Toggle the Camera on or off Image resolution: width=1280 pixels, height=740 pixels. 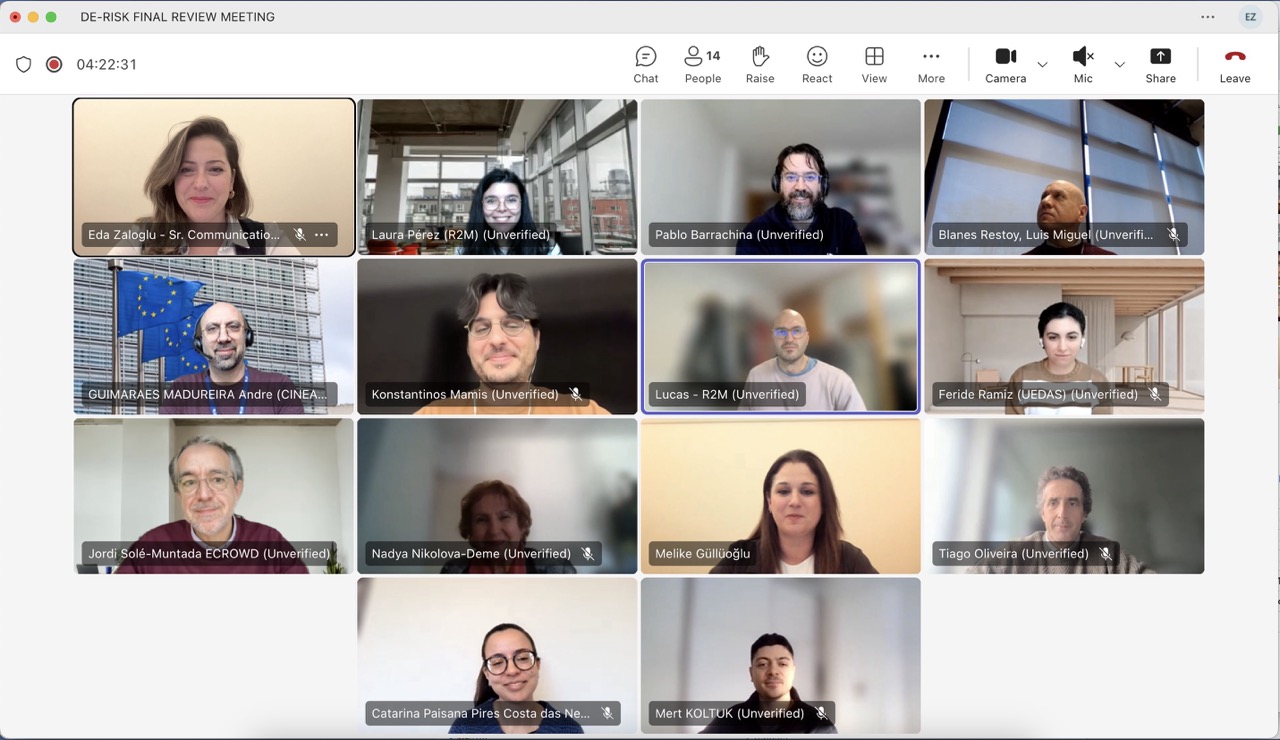(1005, 65)
